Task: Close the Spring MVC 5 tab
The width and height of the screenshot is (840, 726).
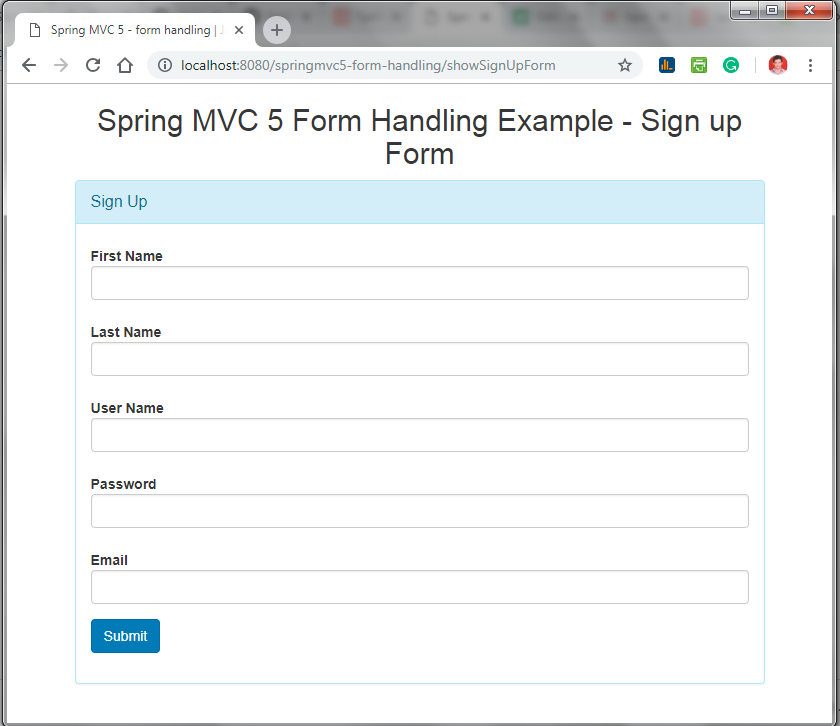Action: click(239, 30)
